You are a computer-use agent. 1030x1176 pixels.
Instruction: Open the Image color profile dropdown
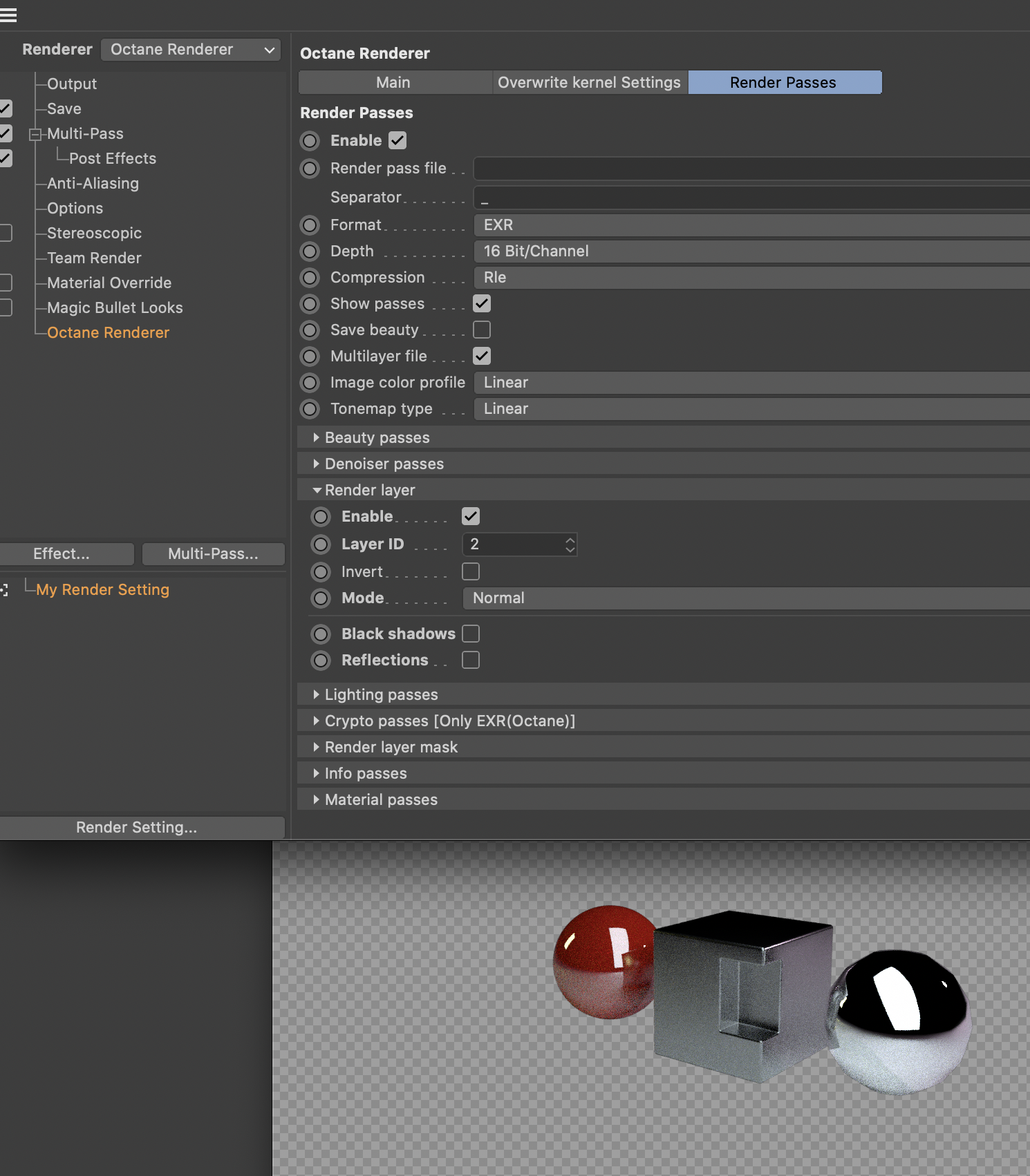point(751,383)
